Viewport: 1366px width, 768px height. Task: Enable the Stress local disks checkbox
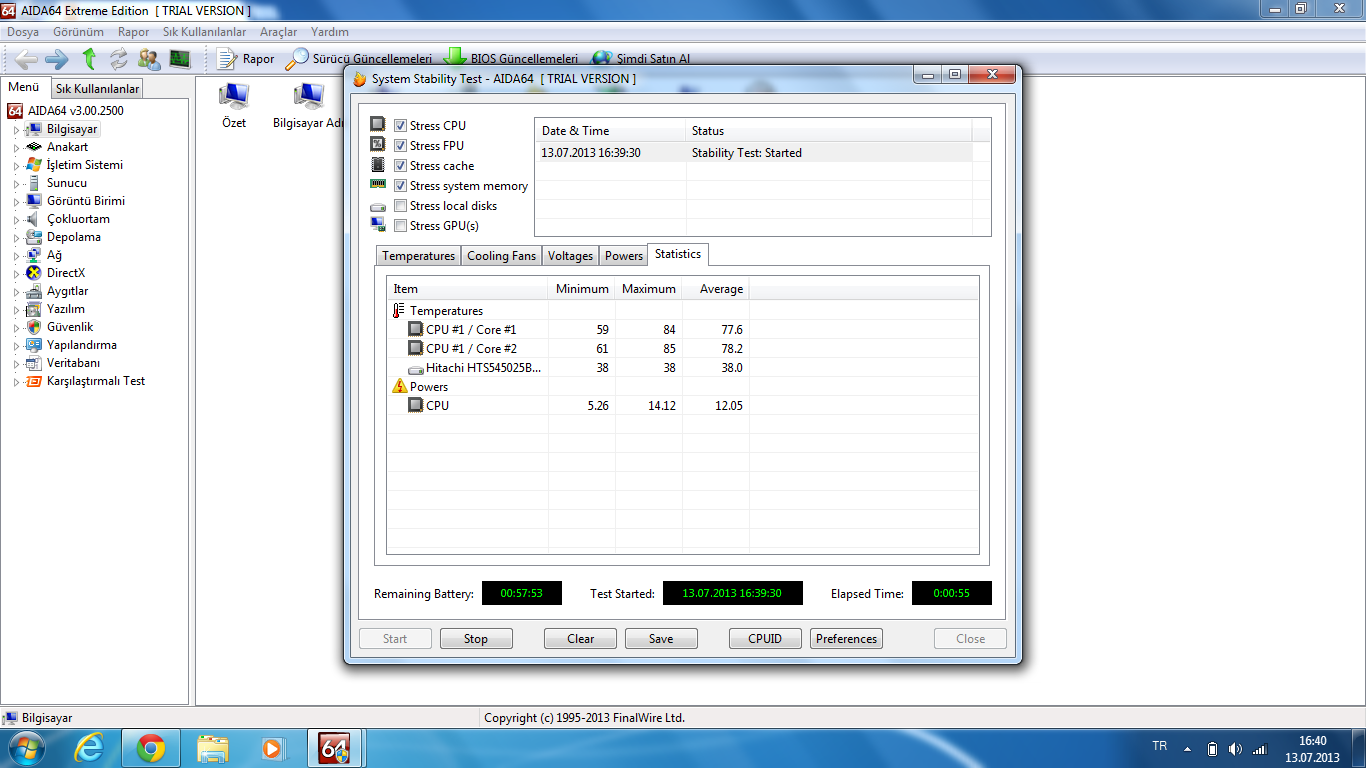point(400,206)
